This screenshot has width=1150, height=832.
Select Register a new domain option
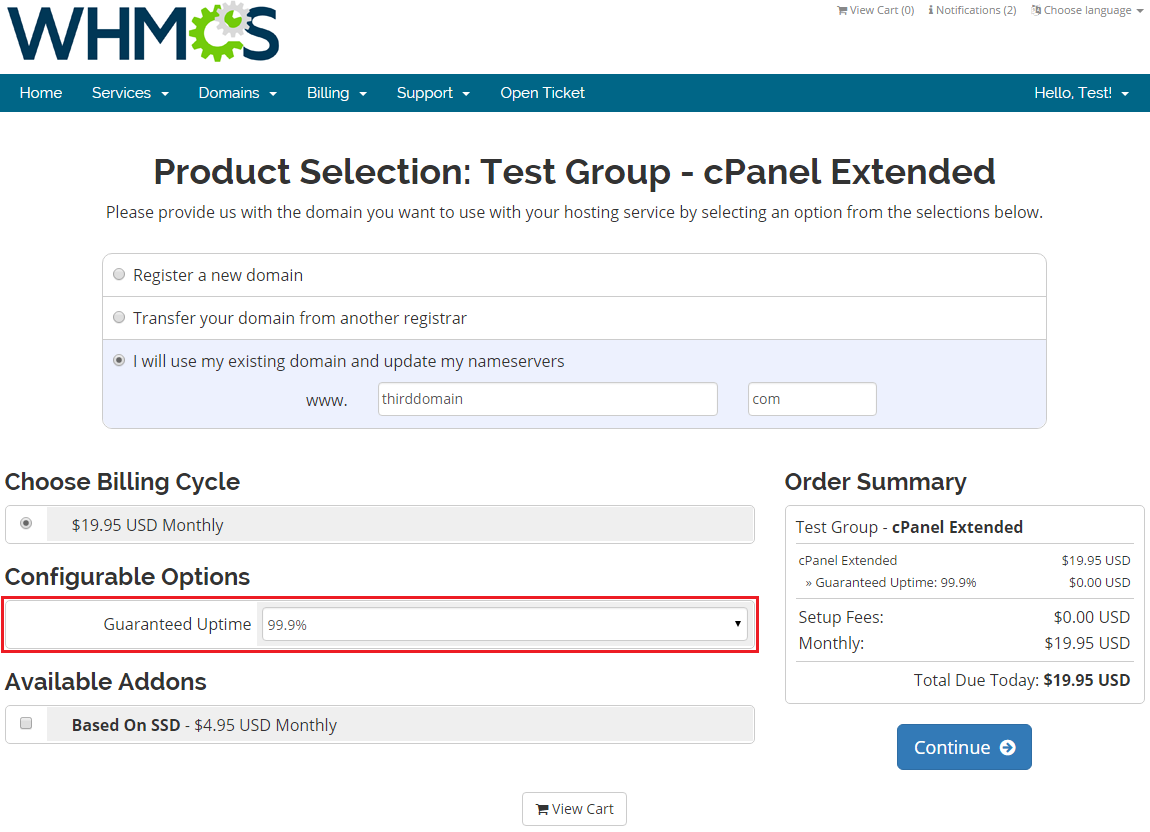tap(119, 274)
